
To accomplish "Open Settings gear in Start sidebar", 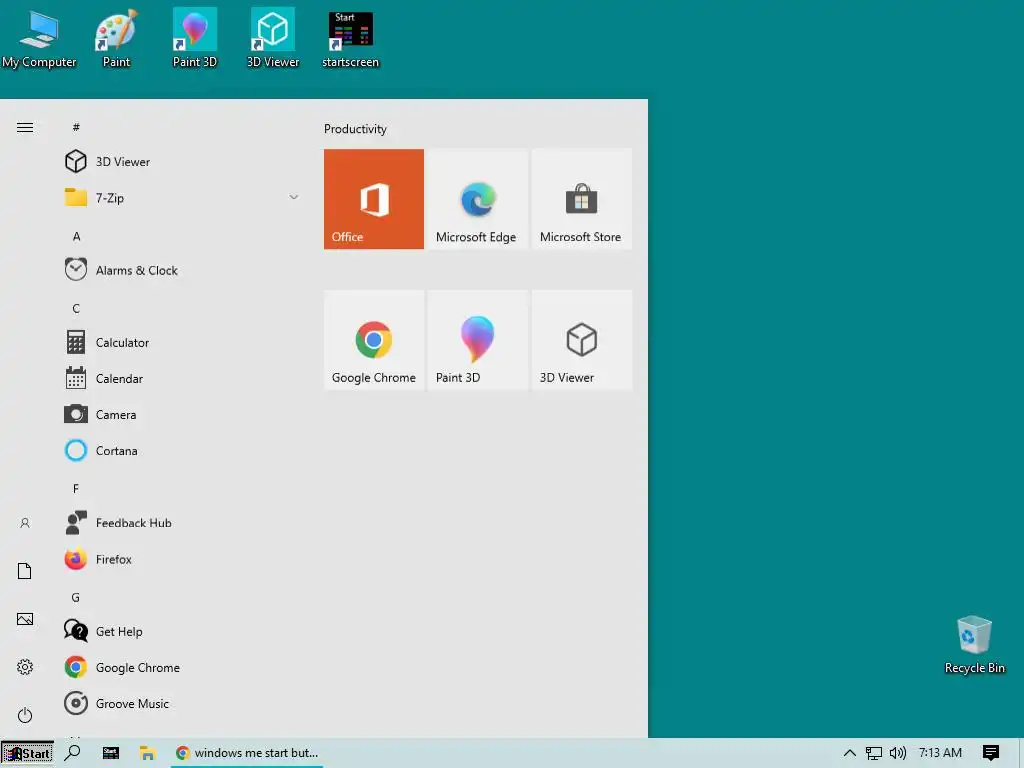I will point(25,667).
